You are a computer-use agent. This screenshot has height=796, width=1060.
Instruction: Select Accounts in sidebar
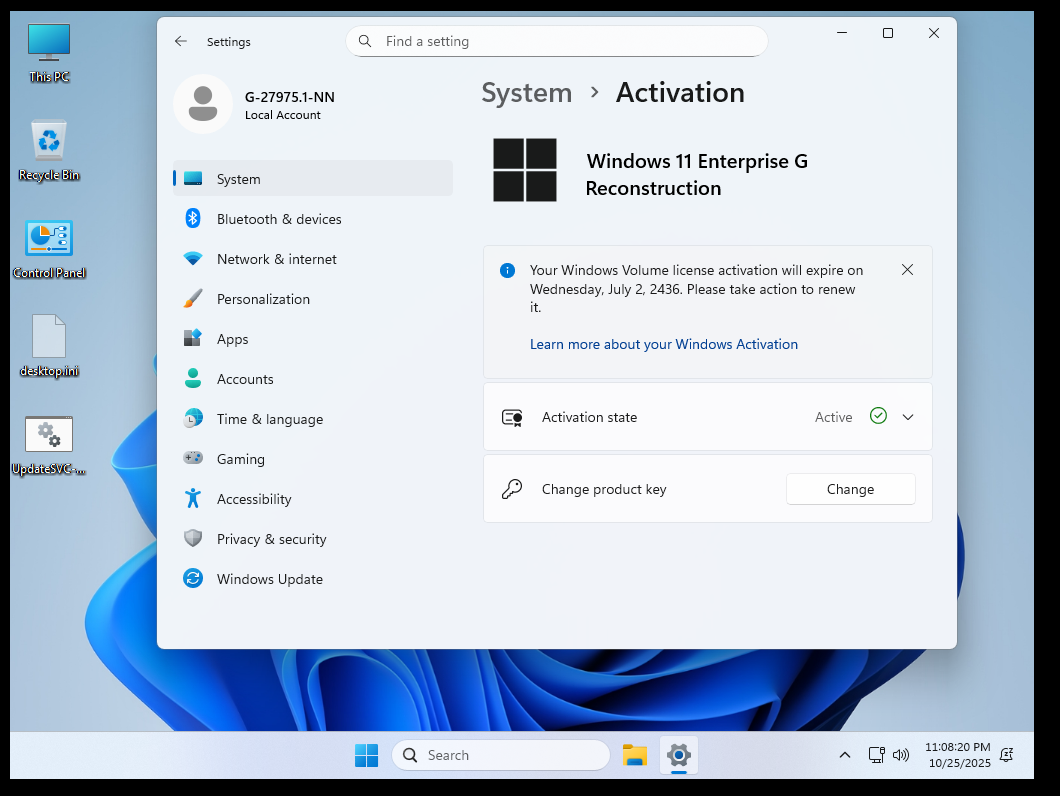pos(313,378)
